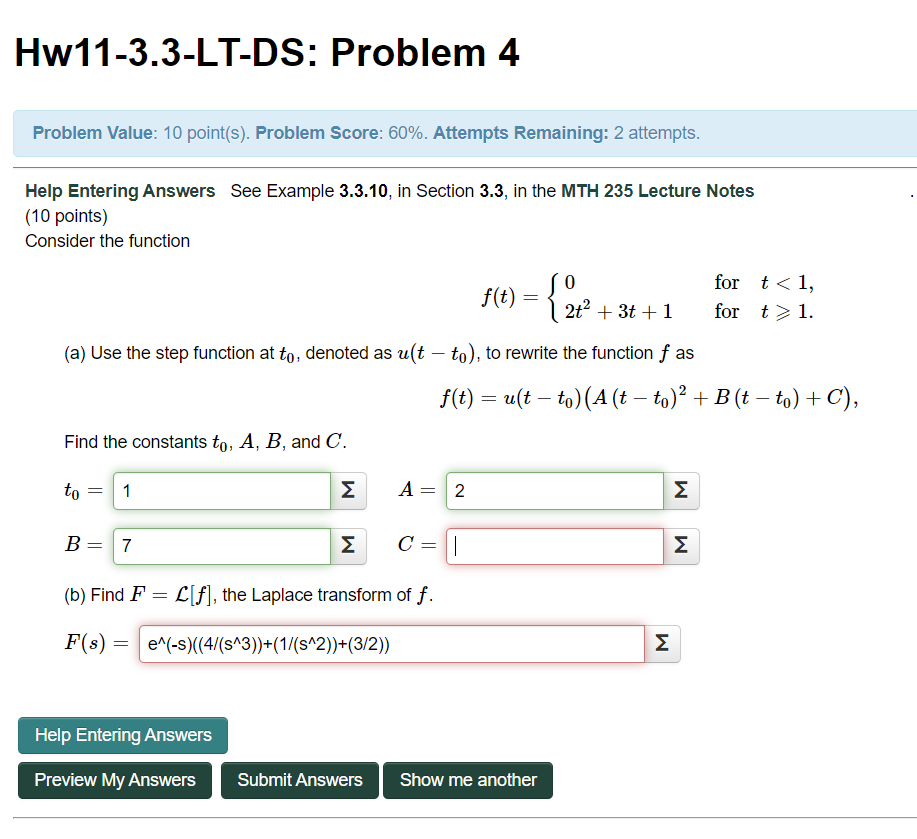Click the green Help Entering Answers button
Screen dimensions: 917x839
pos(122,734)
